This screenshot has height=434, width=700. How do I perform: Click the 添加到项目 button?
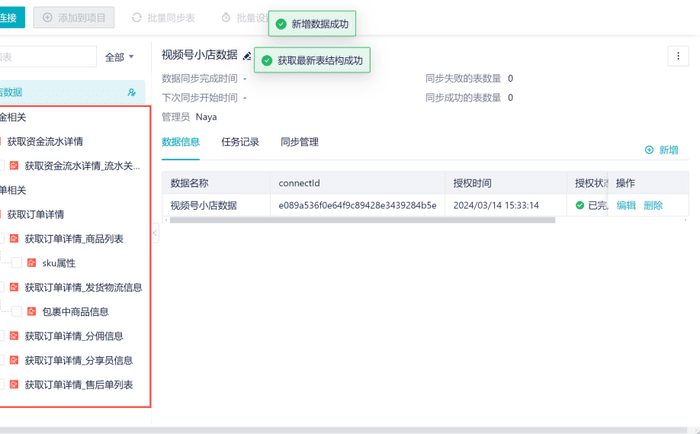pos(74,17)
